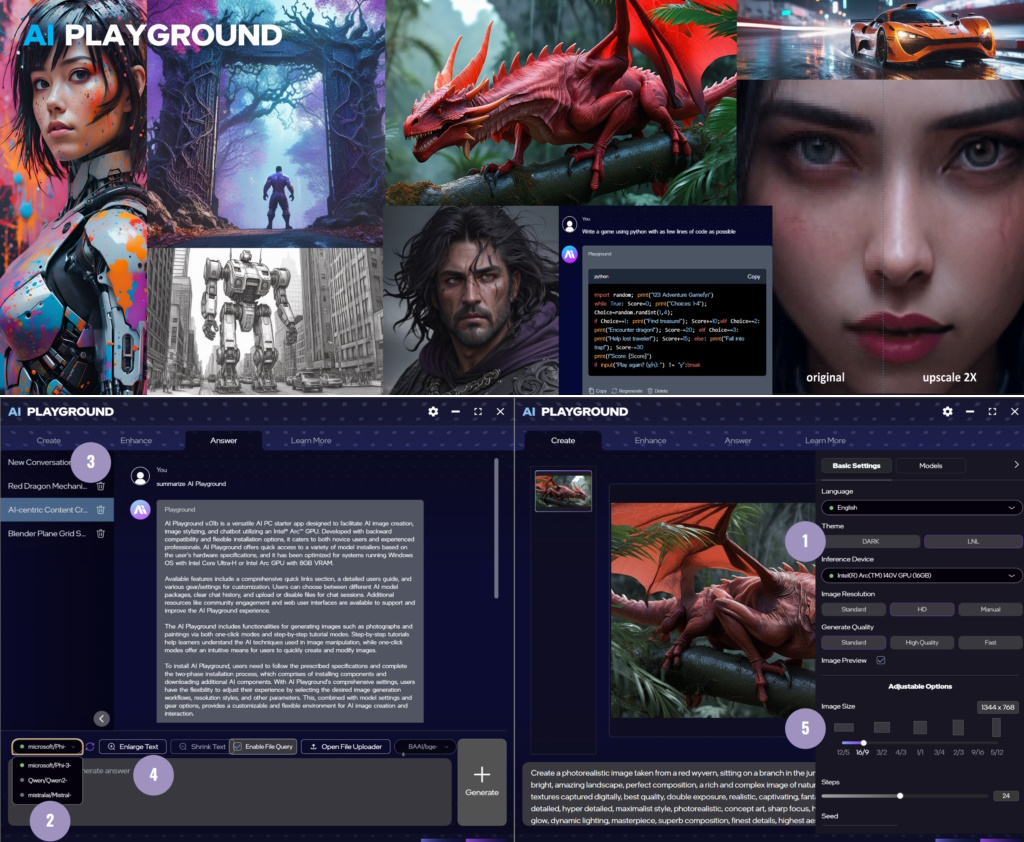Expand the Language dropdown
This screenshot has width=1024, height=842.
pos(921,508)
